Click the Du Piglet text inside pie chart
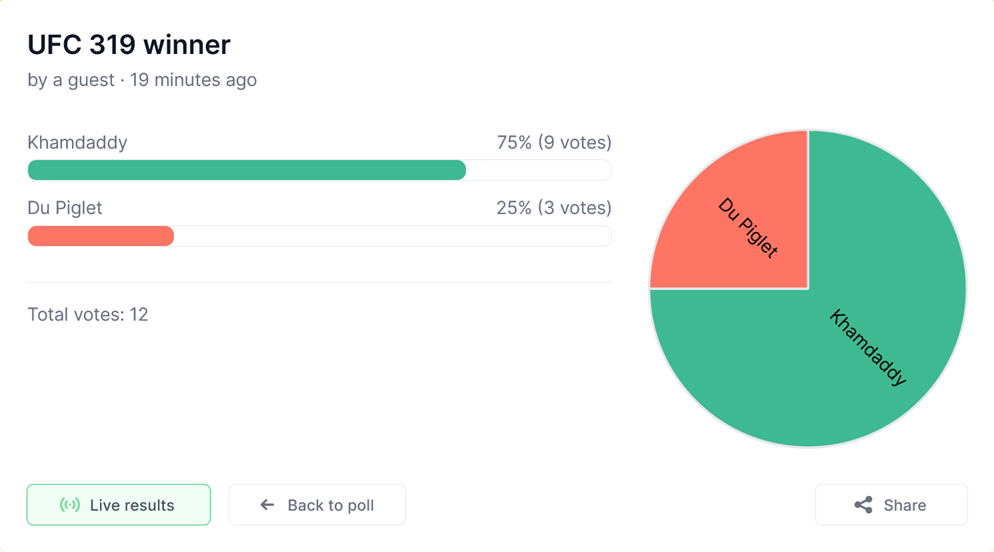The image size is (994, 552). (748, 228)
